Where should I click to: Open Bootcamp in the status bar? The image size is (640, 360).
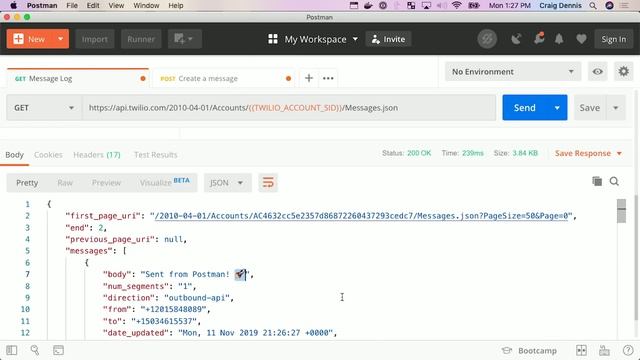click(x=529, y=351)
